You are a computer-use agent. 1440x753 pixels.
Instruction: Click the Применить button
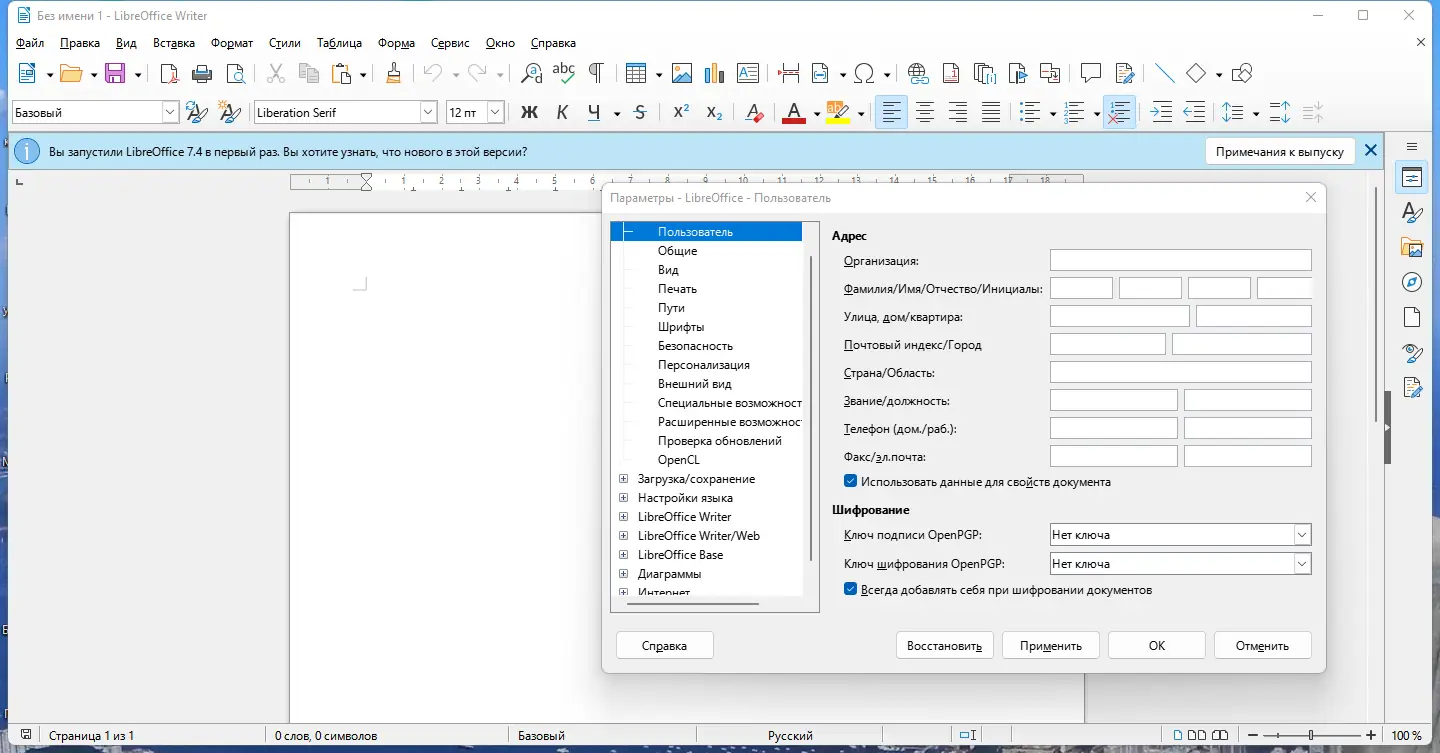click(1051, 645)
